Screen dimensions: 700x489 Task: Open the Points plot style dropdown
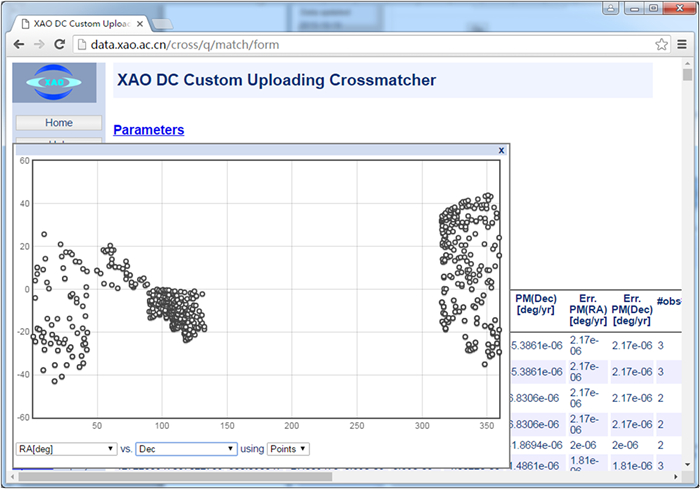[x=288, y=450]
